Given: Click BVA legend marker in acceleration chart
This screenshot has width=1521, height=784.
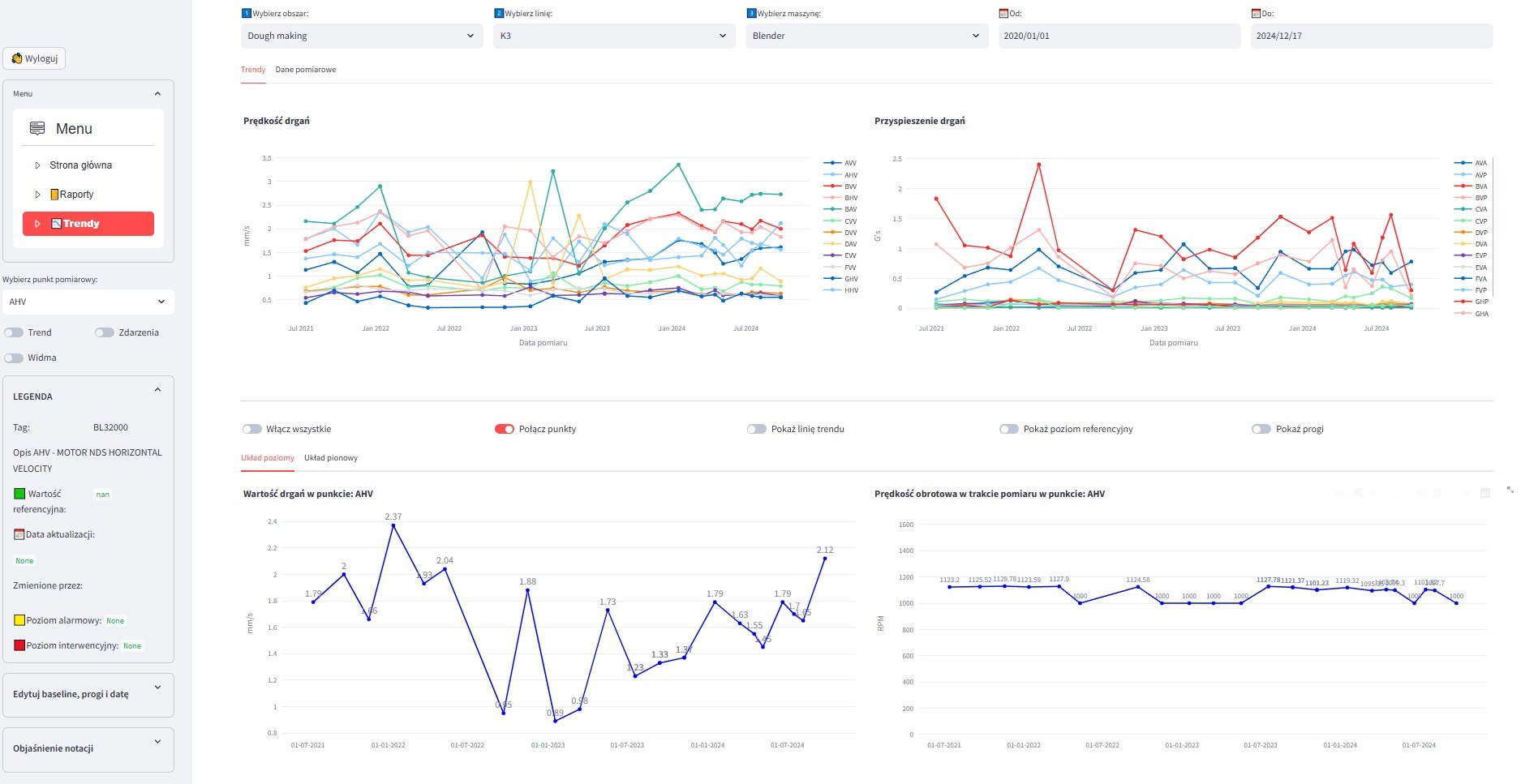Looking at the screenshot, I should 1463,186.
